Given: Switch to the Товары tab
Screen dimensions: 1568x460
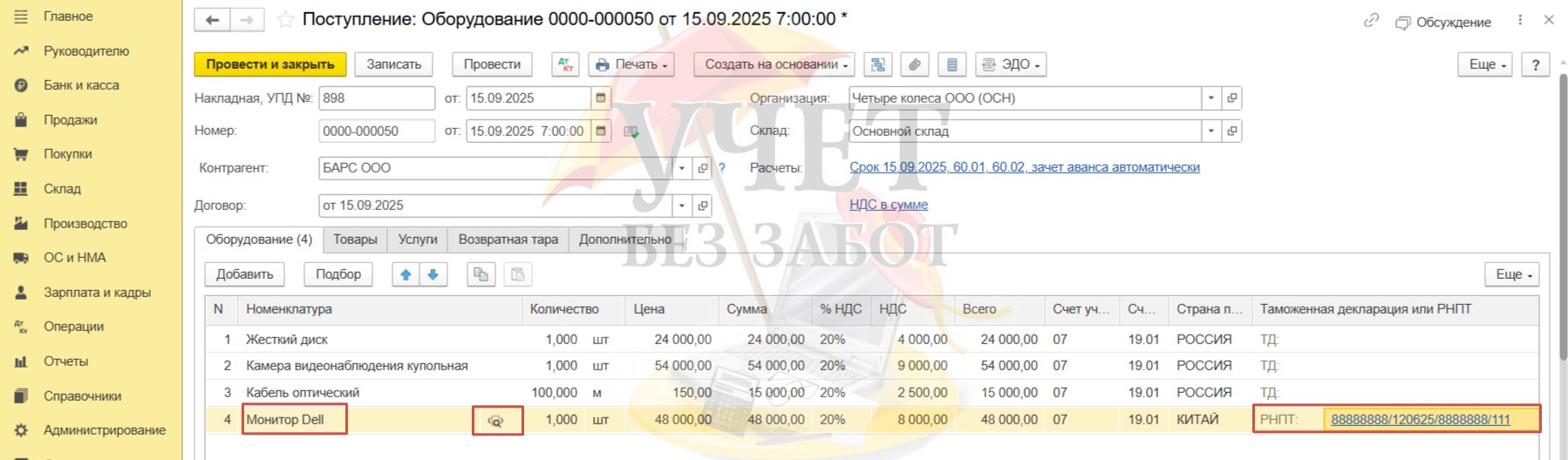Looking at the screenshot, I should (x=355, y=240).
